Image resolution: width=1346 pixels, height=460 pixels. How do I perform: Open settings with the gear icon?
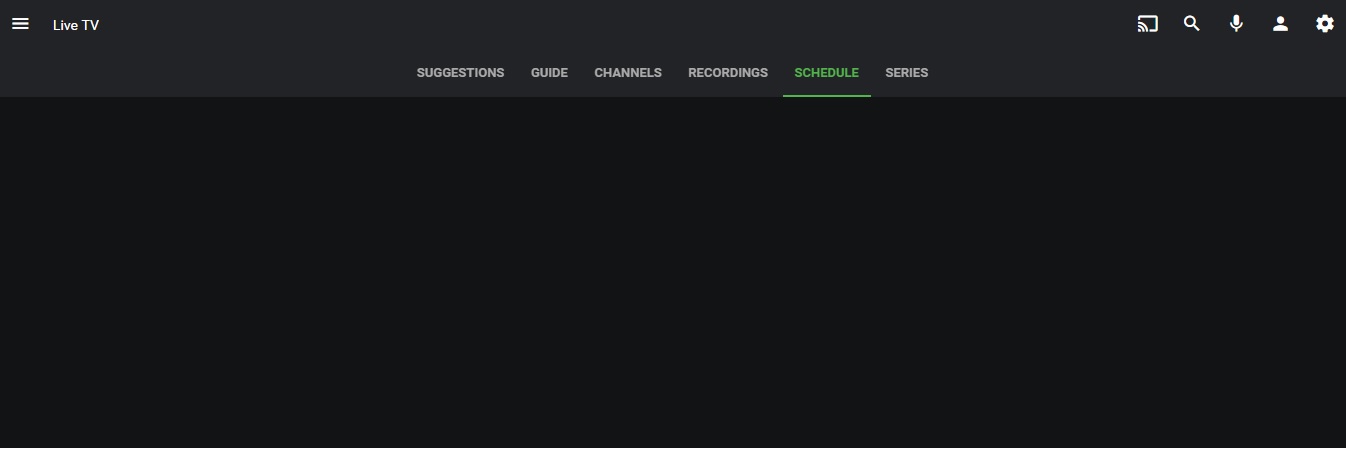pyautogui.click(x=1325, y=24)
